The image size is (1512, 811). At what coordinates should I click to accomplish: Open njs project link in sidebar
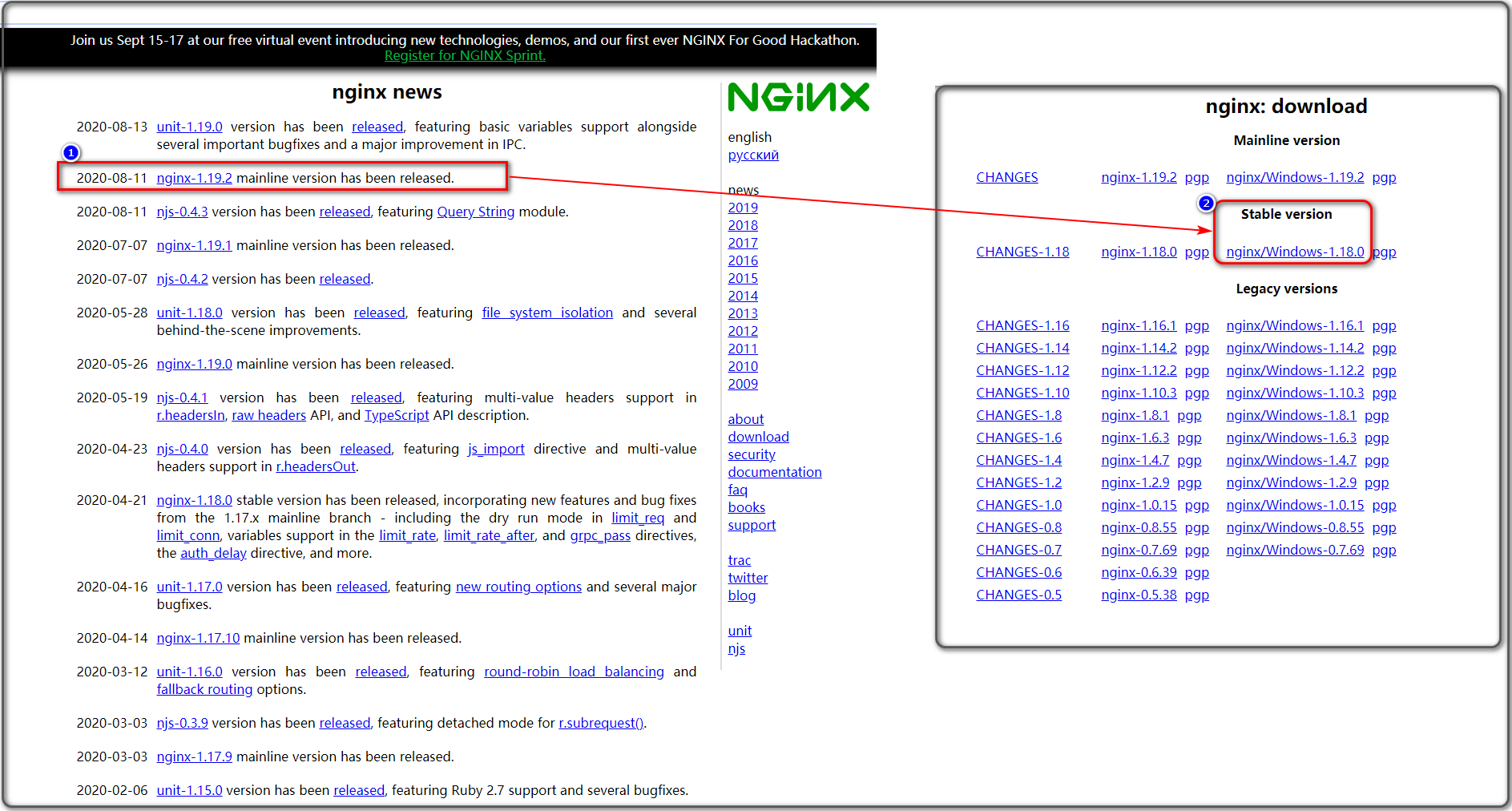click(x=736, y=648)
